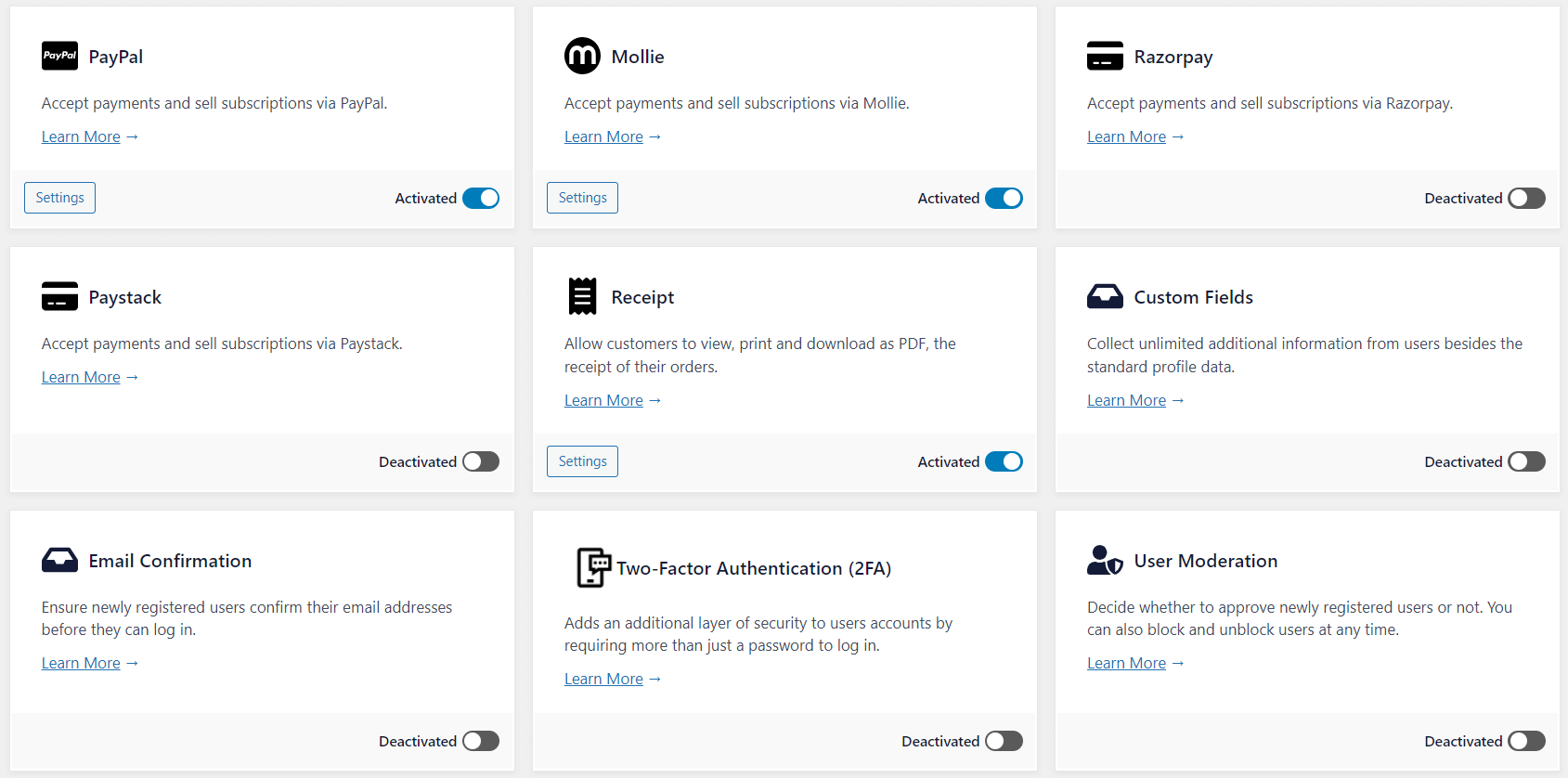Open Mollie Settings button
The width and height of the screenshot is (1568, 778).
[582, 198]
